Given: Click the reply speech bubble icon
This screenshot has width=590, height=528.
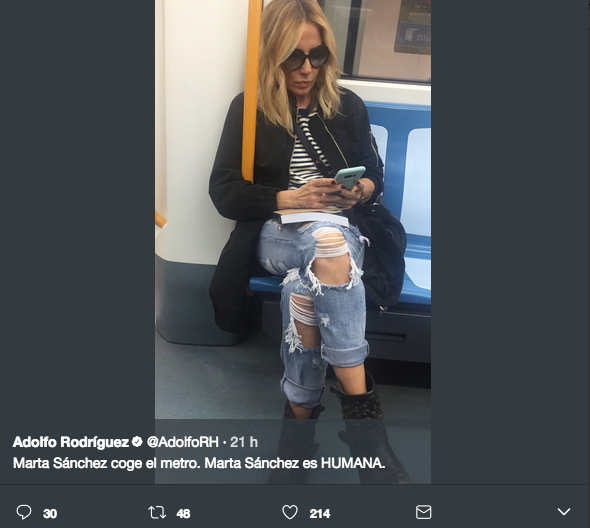Looking at the screenshot, I should pos(24,512).
